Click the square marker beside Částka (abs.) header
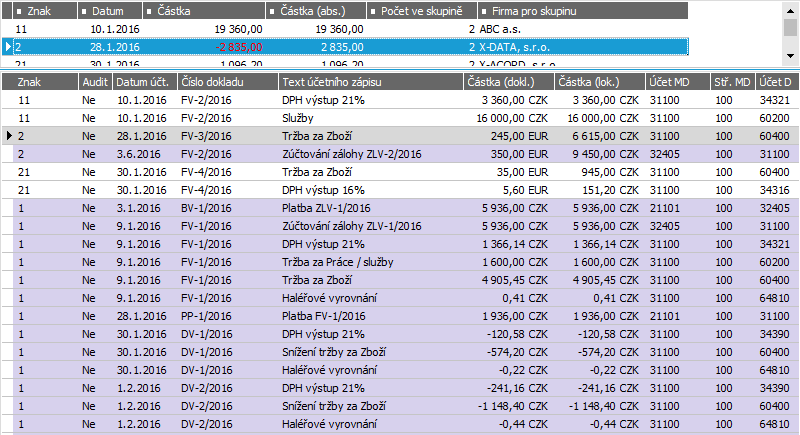Image resolution: width=800 pixels, height=435 pixels. (273, 11)
